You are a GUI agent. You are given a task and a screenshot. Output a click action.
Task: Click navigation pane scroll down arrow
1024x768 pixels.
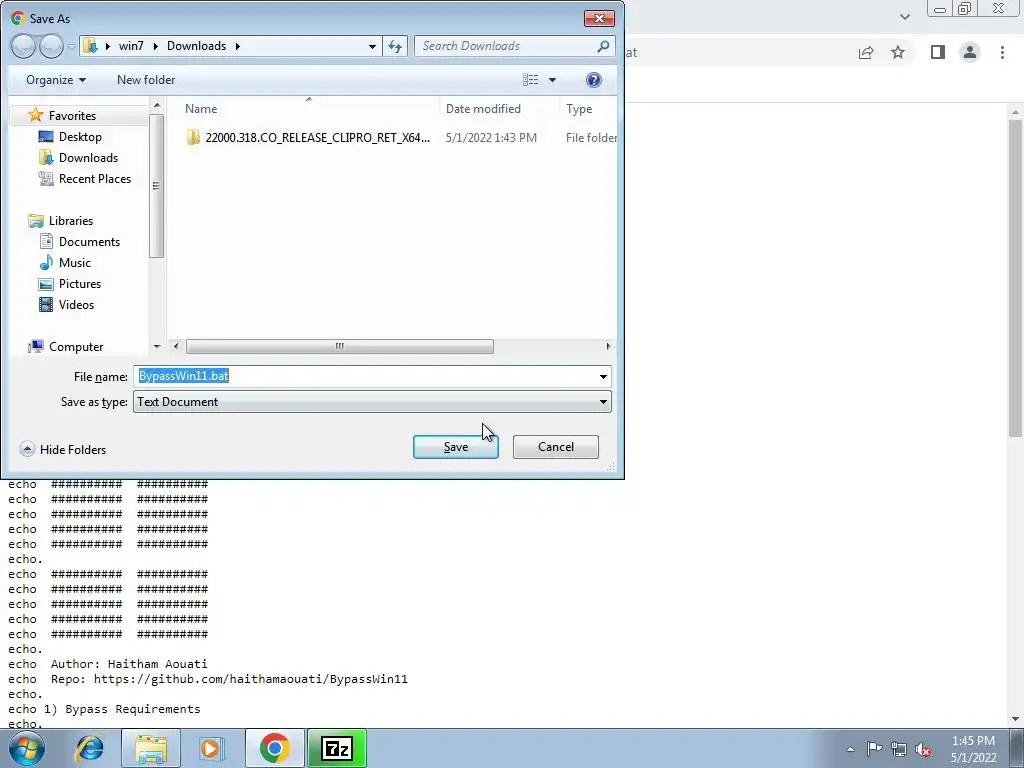pyautogui.click(x=157, y=346)
